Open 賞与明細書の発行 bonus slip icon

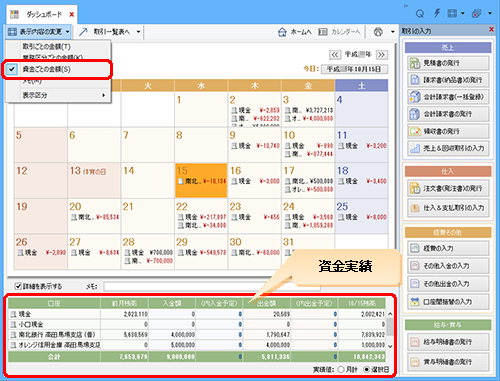coord(415,362)
